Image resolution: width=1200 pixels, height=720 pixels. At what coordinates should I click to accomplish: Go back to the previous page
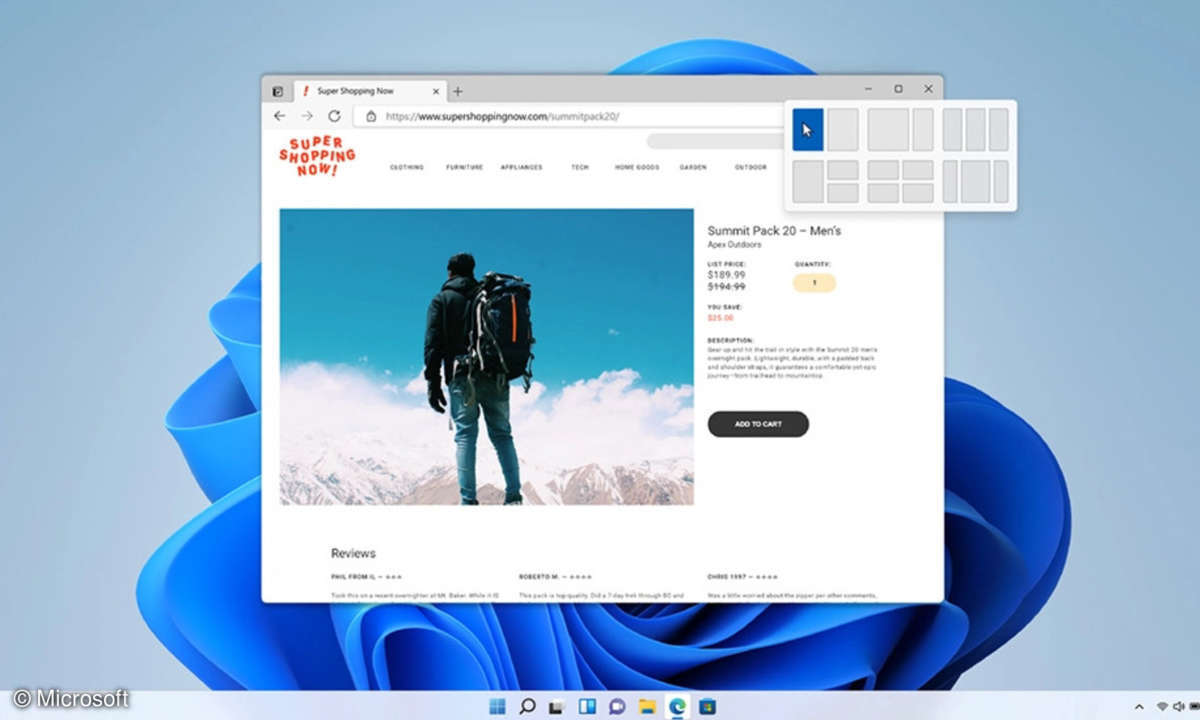click(280, 116)
